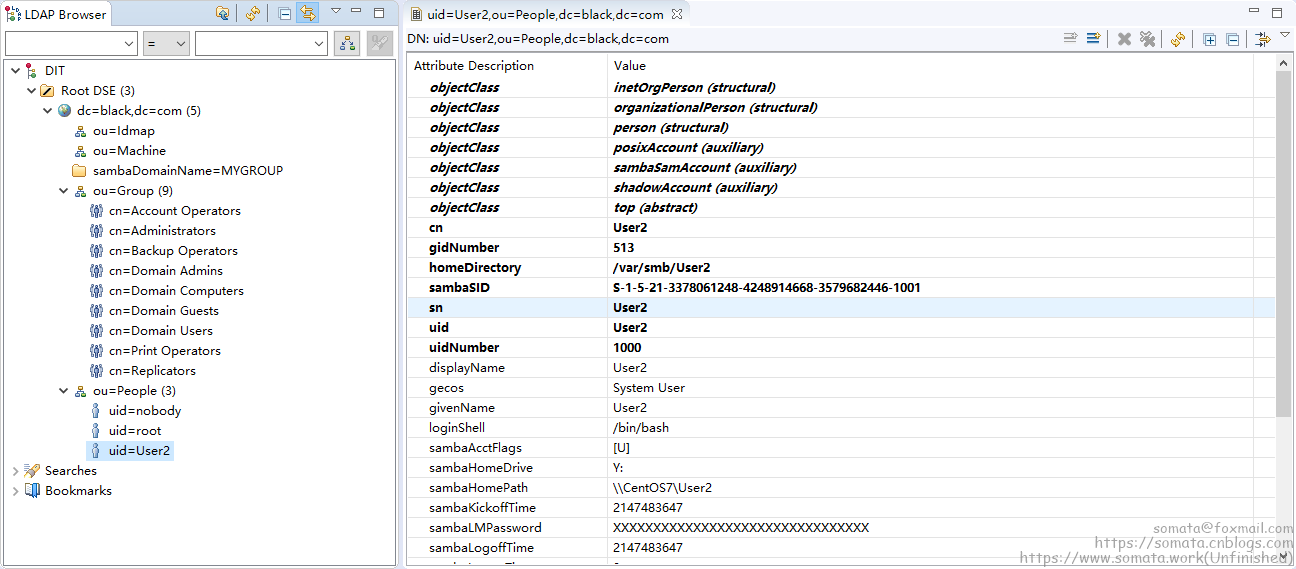The width and height of the screenshot is (1296, 569).
Task: Click the sambaSID attribute value
Action: (x=766, y=288)
